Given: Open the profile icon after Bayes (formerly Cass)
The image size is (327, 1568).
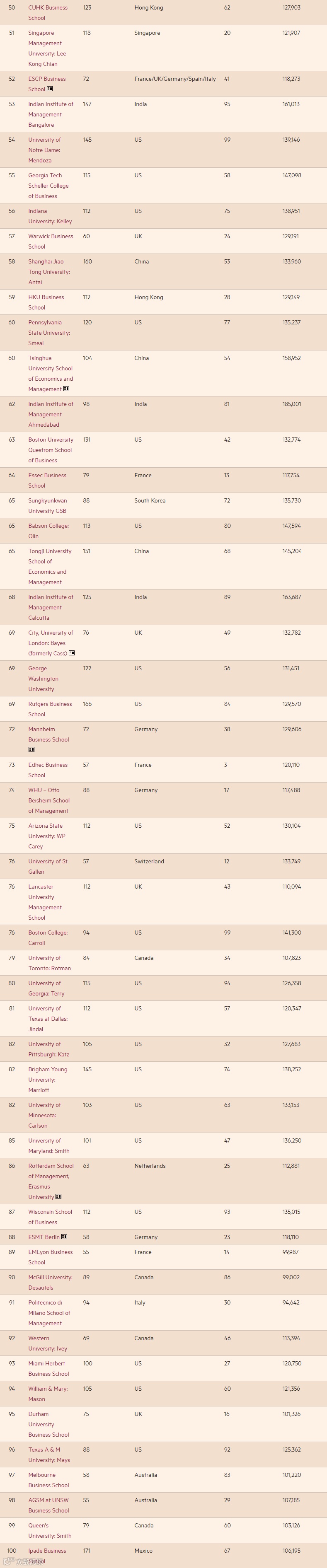Looking at the screenshot, I should pos(72,653).
